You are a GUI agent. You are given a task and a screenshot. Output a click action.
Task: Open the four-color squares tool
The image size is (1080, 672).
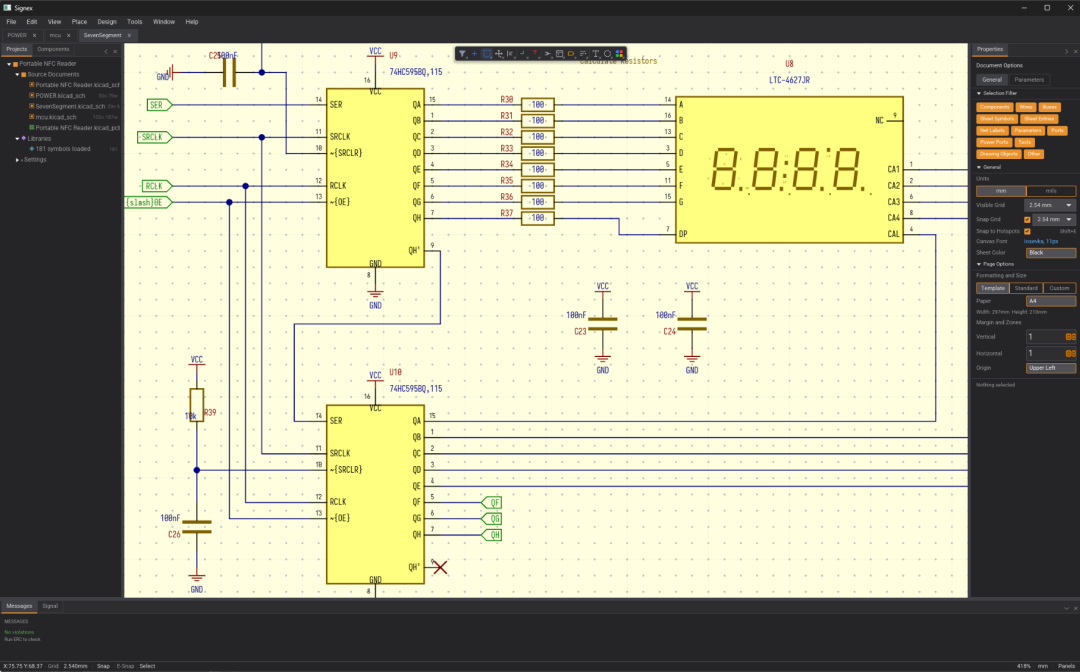(x=619, y=54)
